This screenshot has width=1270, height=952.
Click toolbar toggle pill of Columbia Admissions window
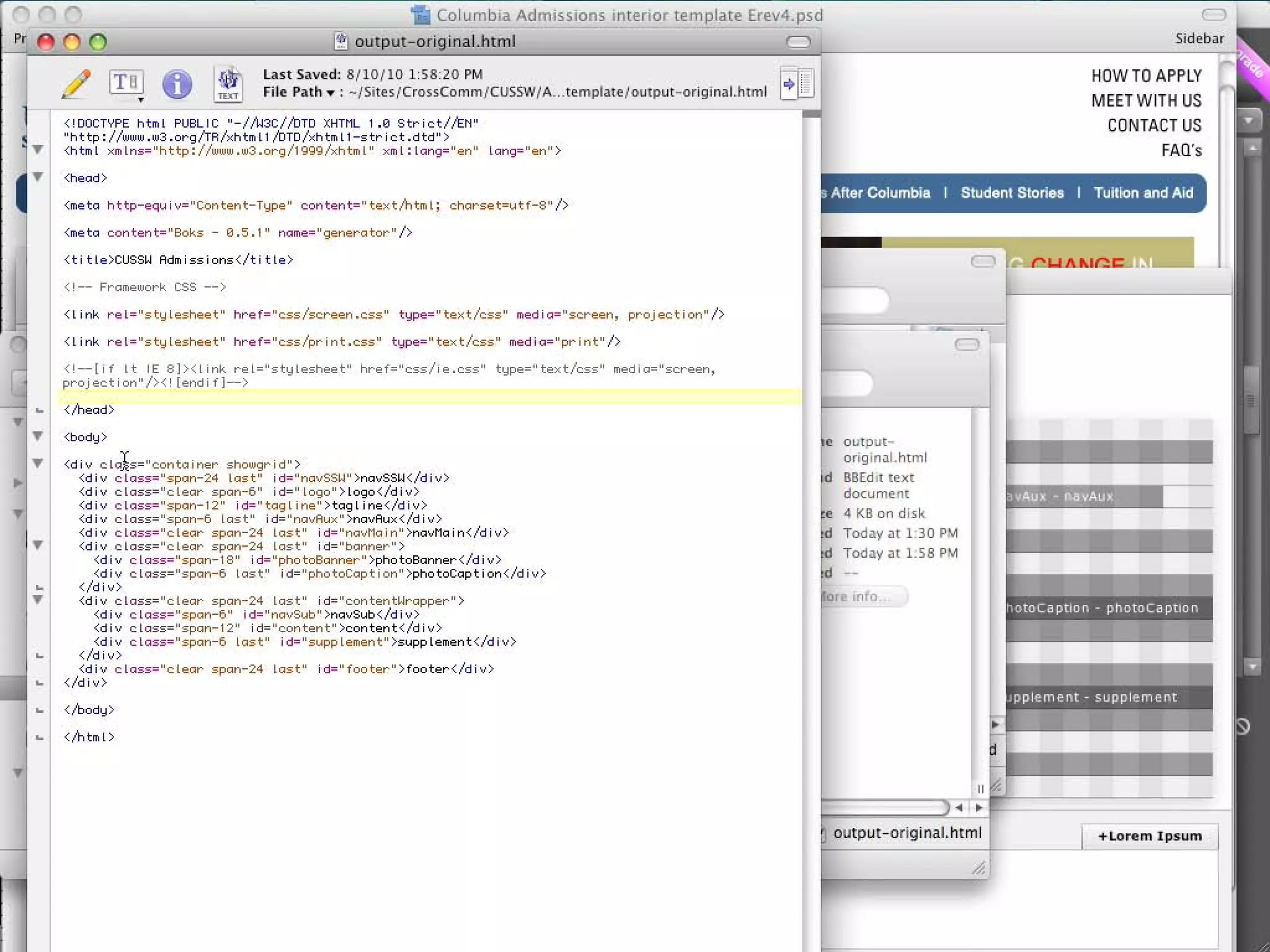click(x=1214, y=15)
